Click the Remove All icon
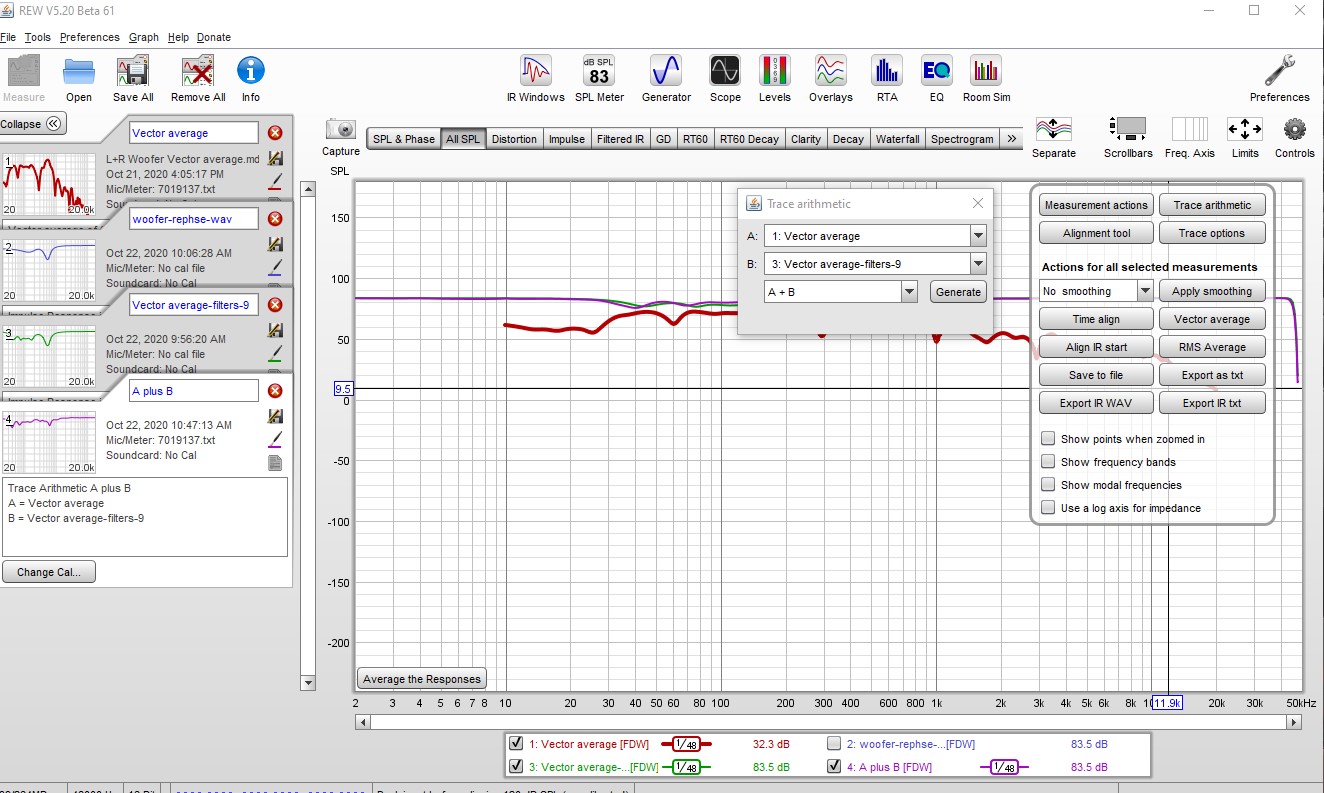This screenshot has width=1324, height=793. 198,72
